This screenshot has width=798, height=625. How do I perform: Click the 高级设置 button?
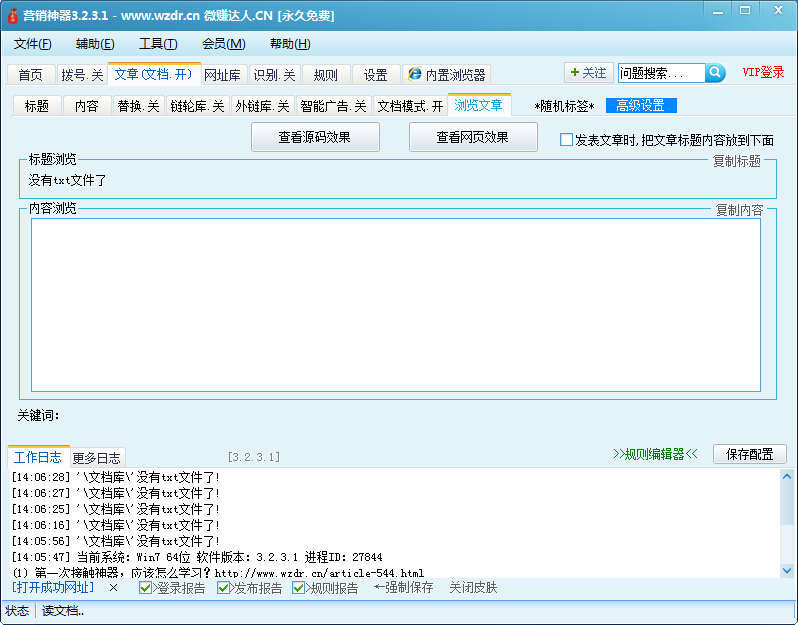coord(641,105)
